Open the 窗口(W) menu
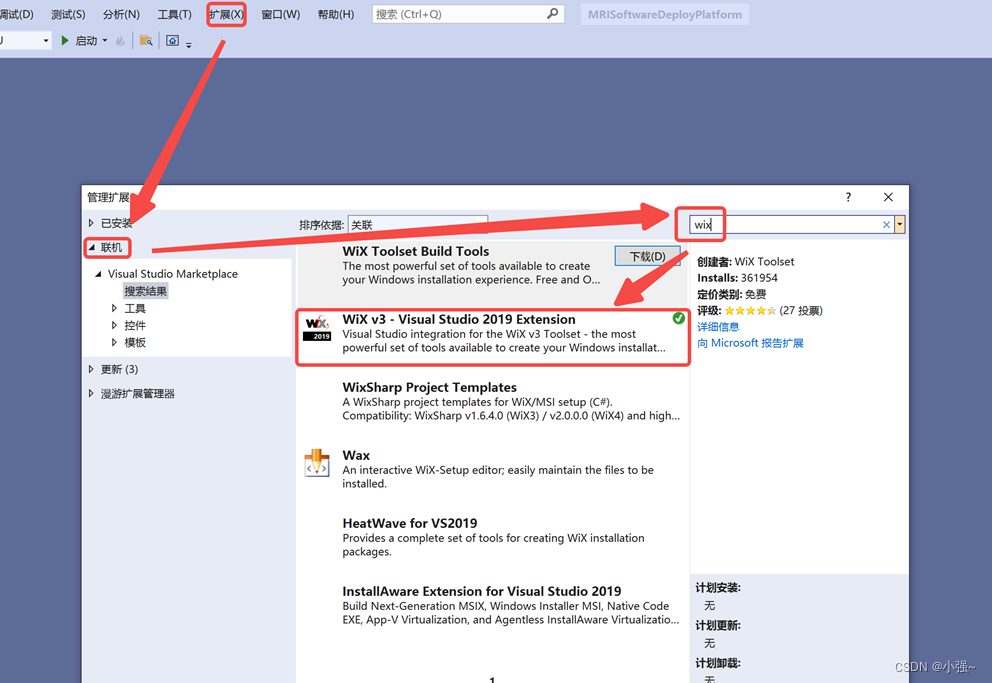 click(x=280, y=14)
